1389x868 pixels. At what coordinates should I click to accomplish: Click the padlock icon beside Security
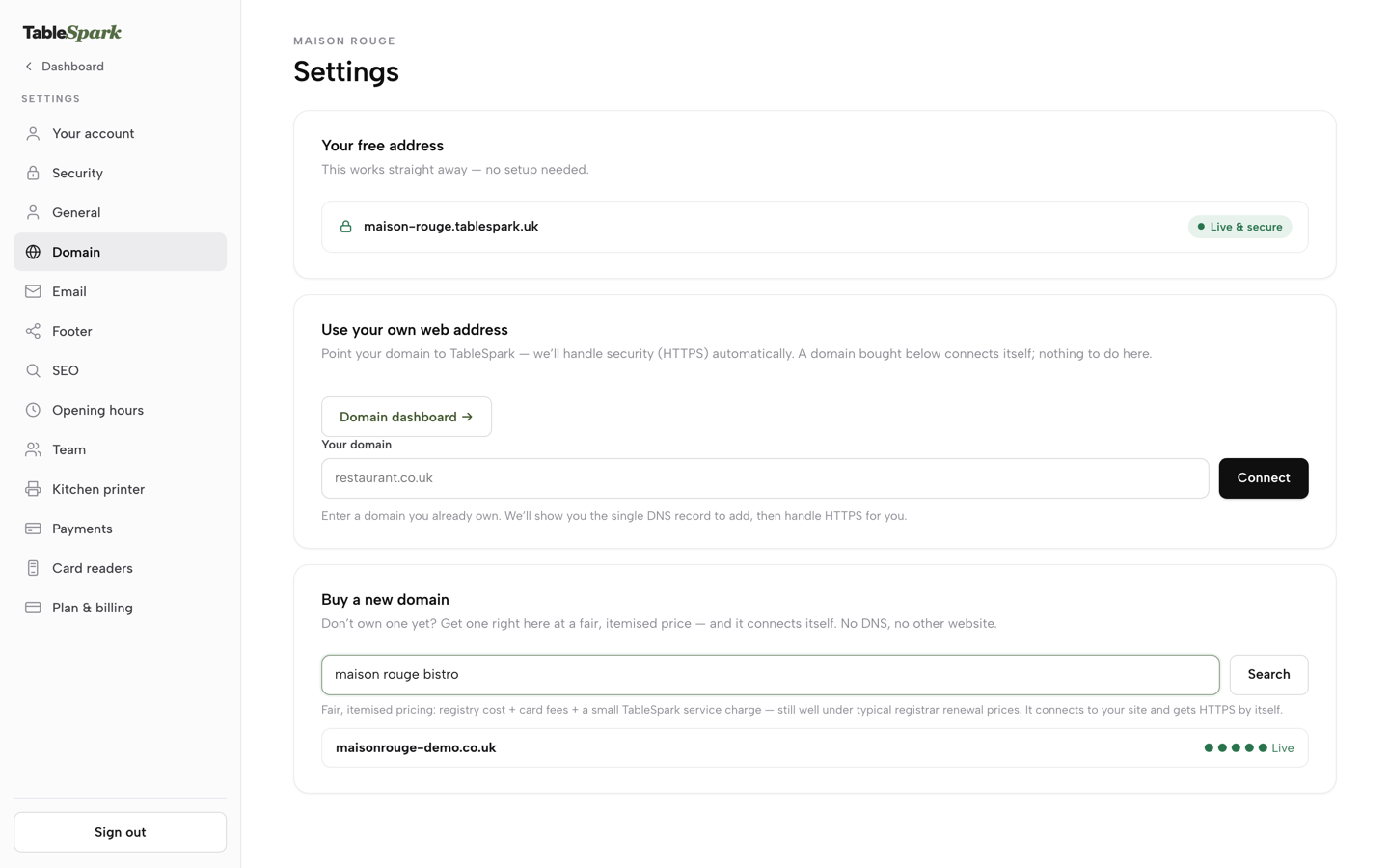[x=33, y=174]
